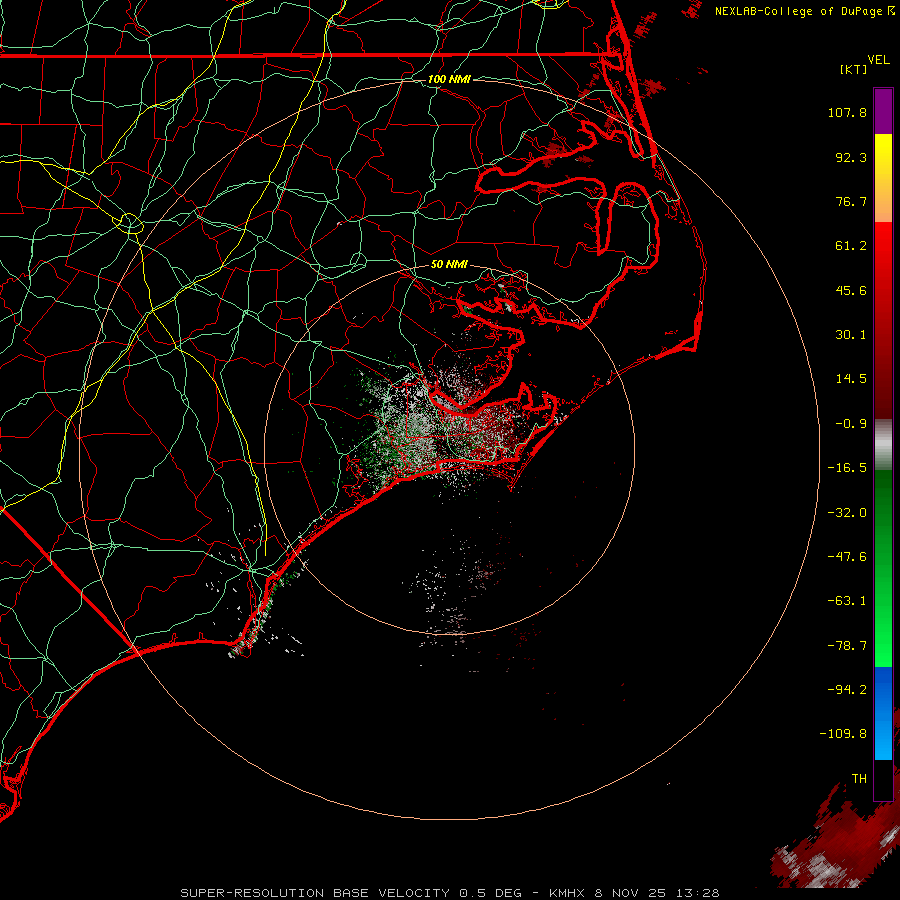This screenshot has width=900, height=900.
Task: Click the 61.2 legend value
Action: pos(851,246)
